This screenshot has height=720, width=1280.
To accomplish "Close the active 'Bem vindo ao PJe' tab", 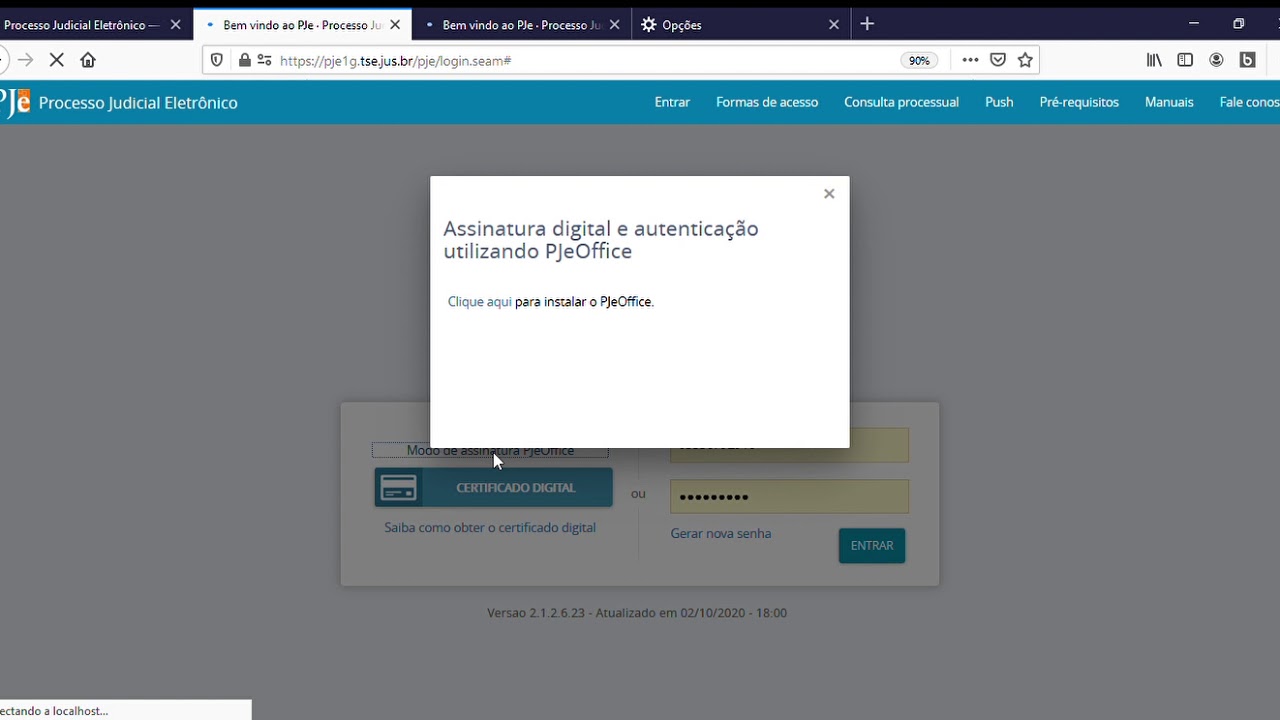I will [395, 25].
